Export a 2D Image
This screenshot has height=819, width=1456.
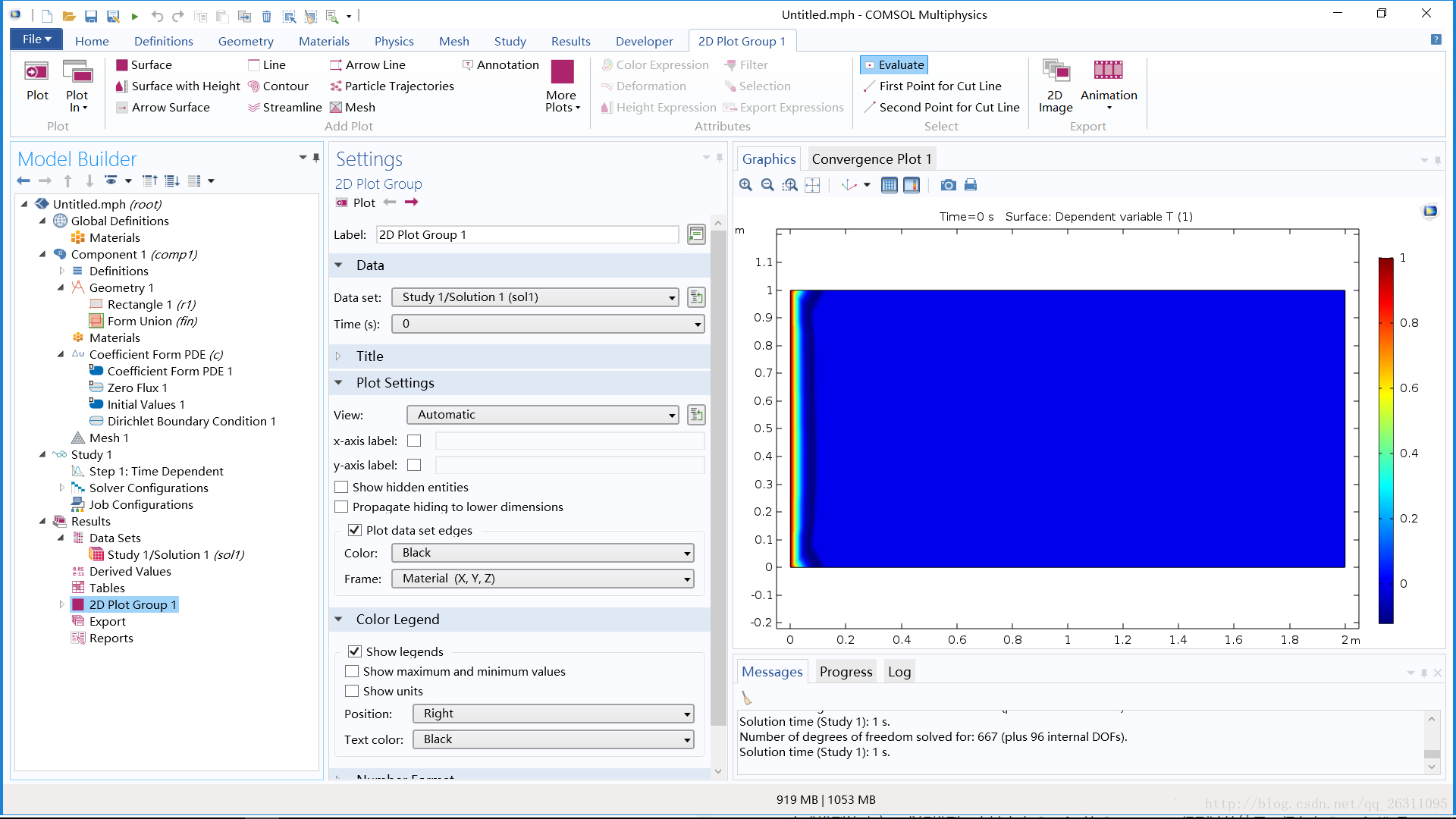(1056, 86)
